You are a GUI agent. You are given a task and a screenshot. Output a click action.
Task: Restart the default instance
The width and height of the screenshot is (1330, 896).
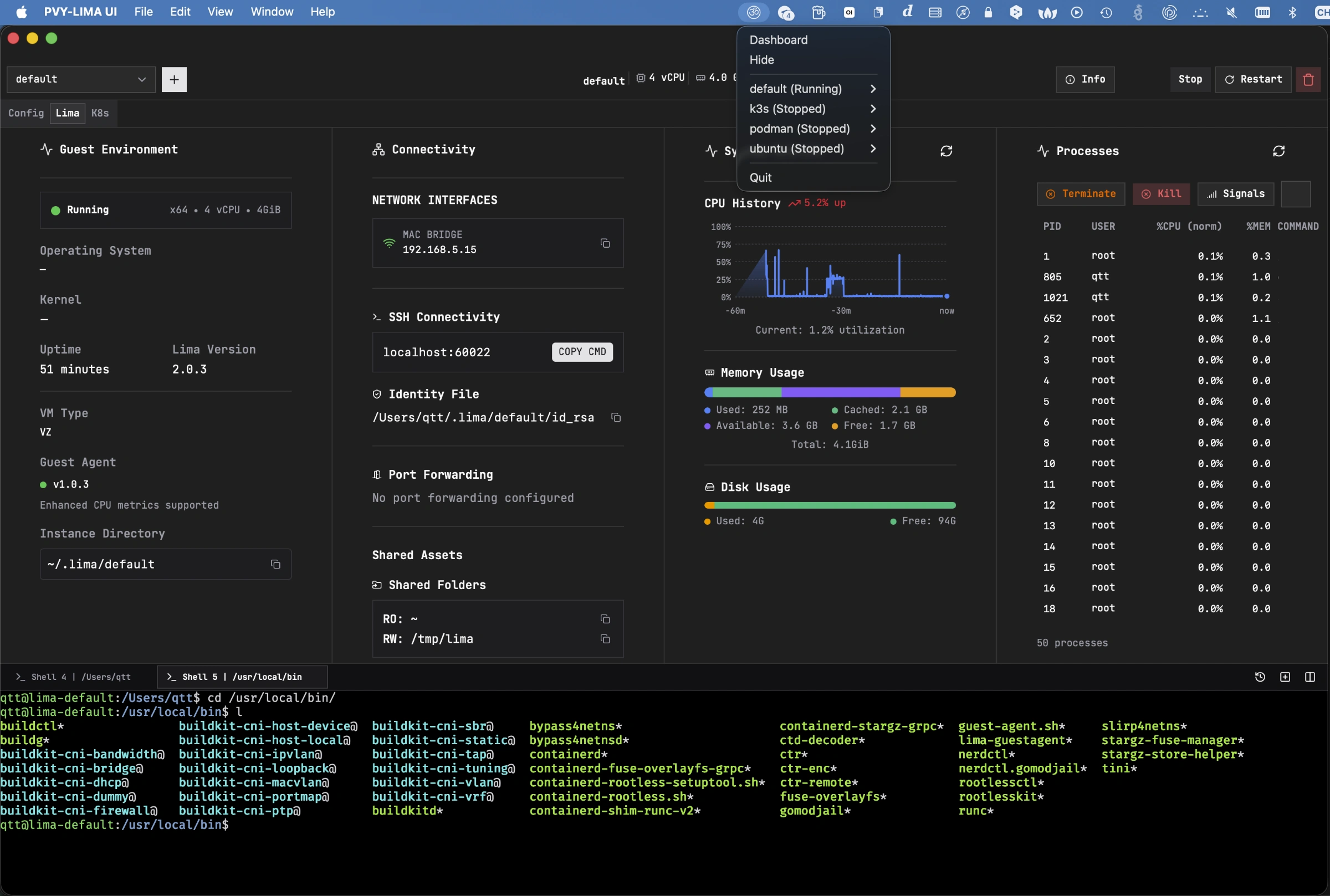click(1253, 79)
